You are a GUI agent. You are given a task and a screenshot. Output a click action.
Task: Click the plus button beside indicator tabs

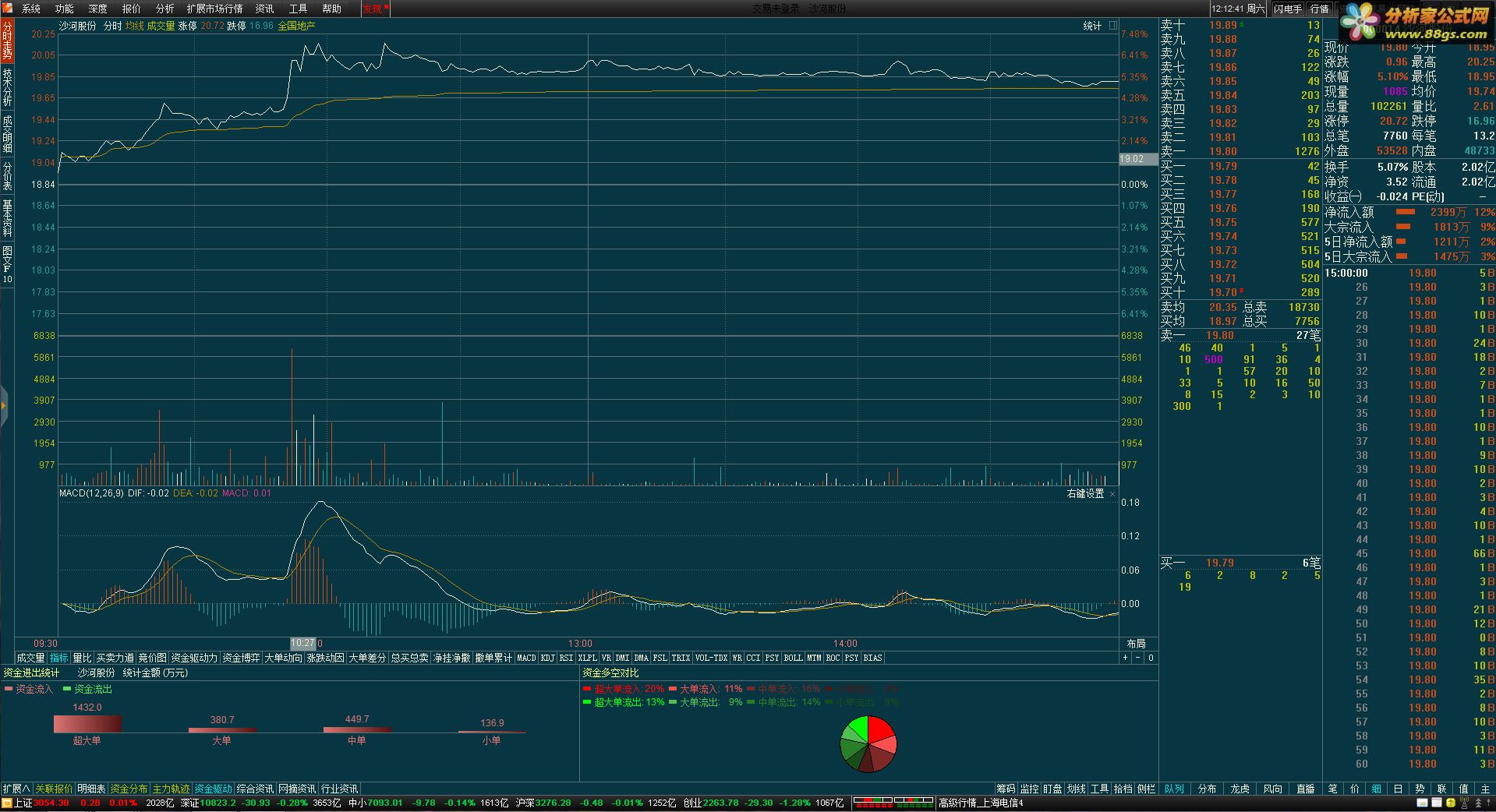(1125, 658)
